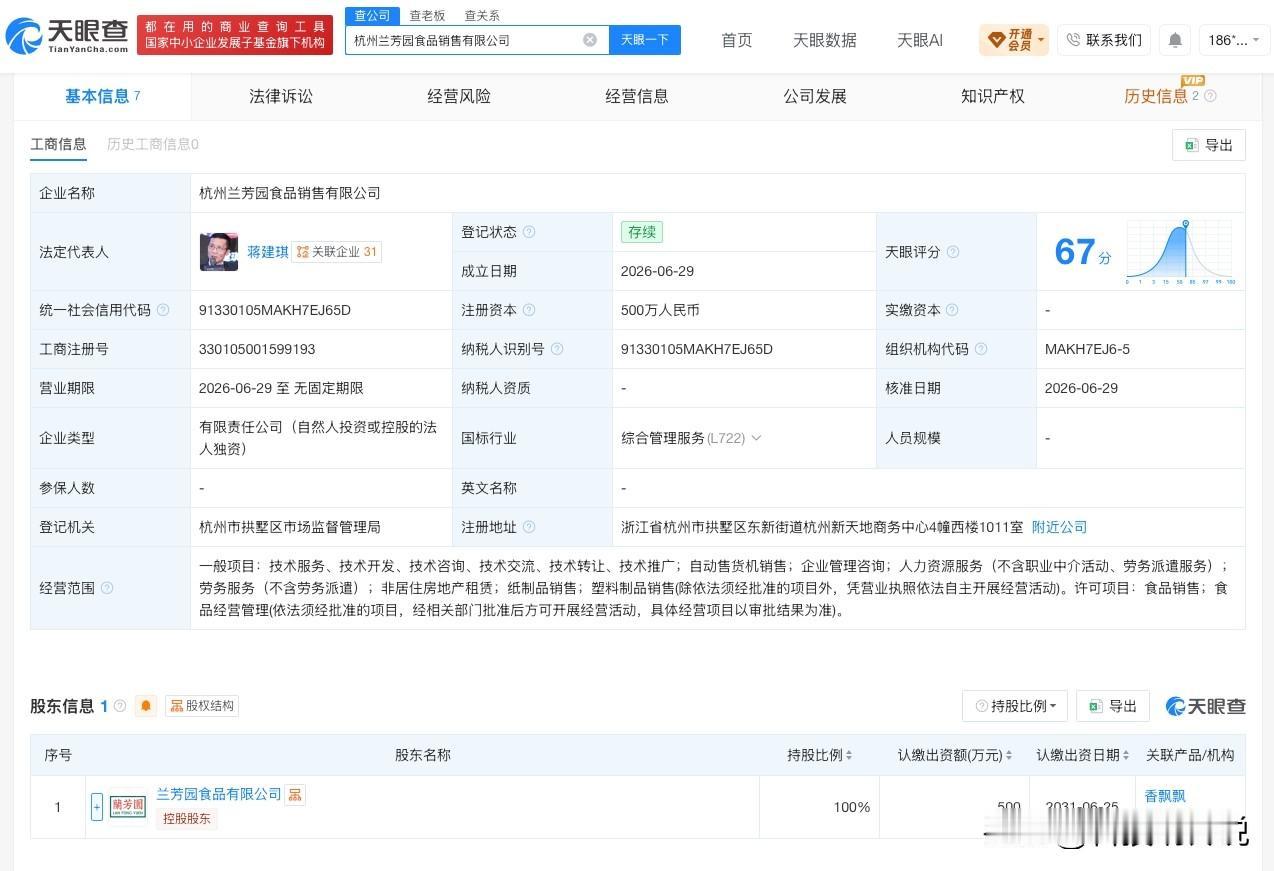
Task: Open 香飘飘 related product link
Action: click(x=1165, y=796)
